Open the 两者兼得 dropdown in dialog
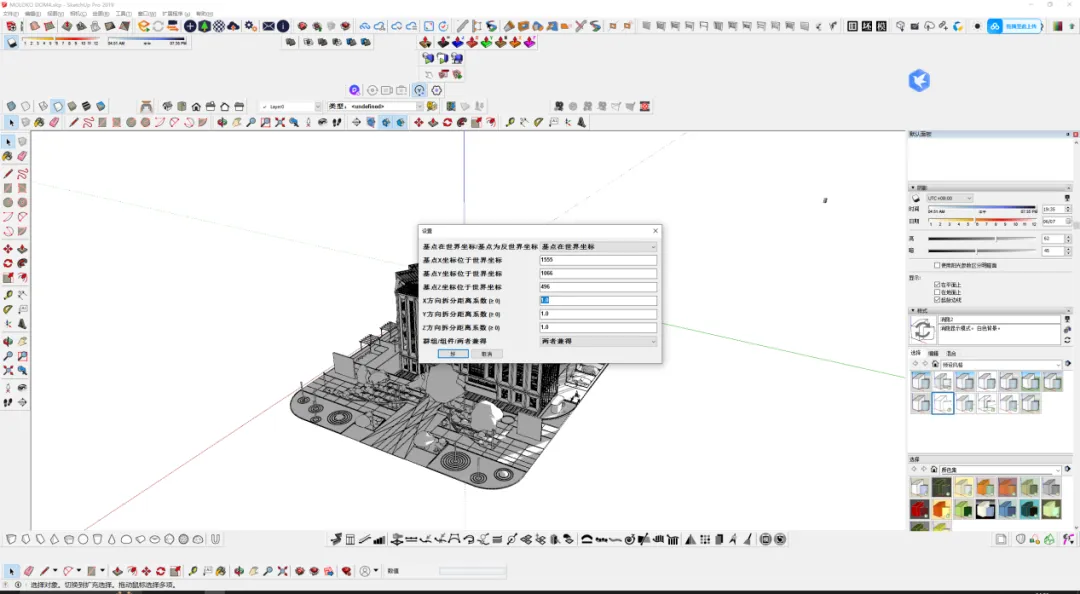Viewport: 1080px width, 594px height. [x=598, y=341]
